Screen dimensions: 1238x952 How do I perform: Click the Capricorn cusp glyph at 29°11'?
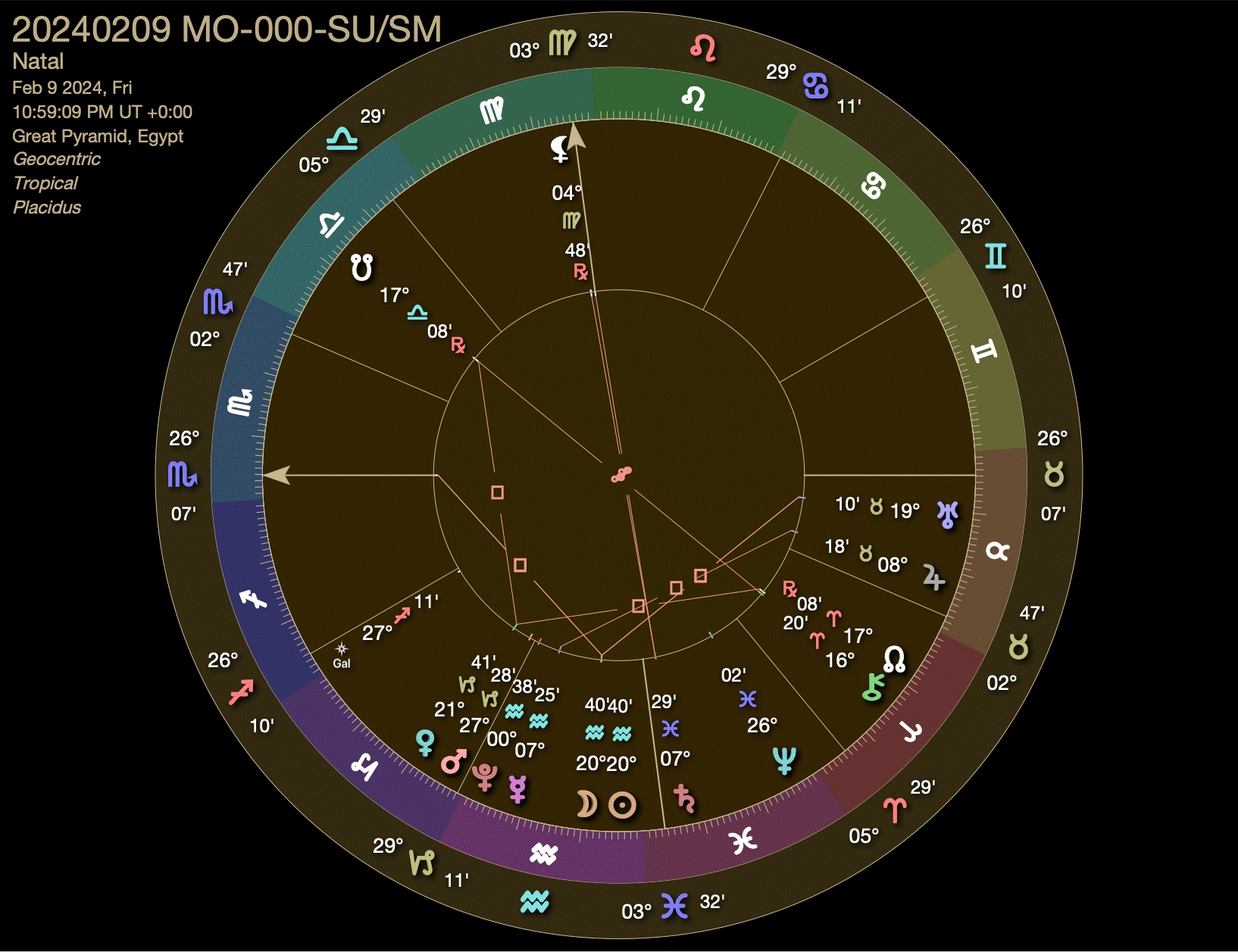(422, 862)
